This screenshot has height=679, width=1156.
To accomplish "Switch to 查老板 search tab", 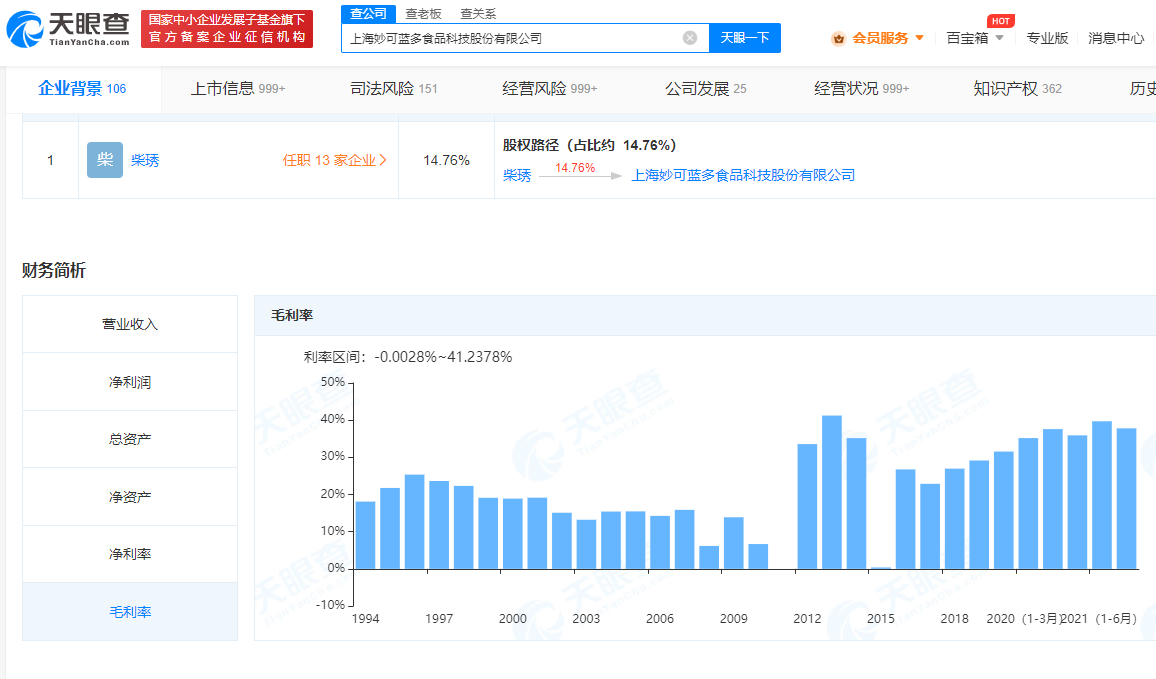I will pos(423,14).
